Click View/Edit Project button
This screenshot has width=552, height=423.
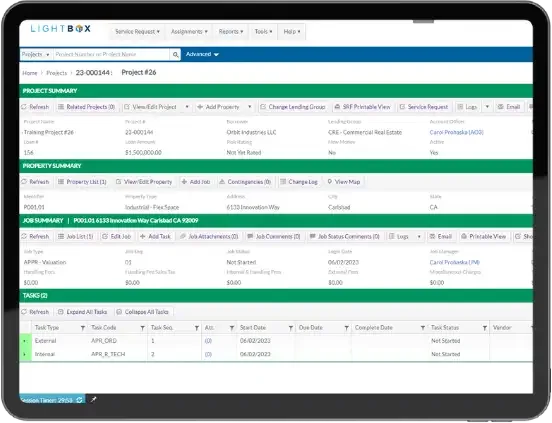click(x=150, y=107)
